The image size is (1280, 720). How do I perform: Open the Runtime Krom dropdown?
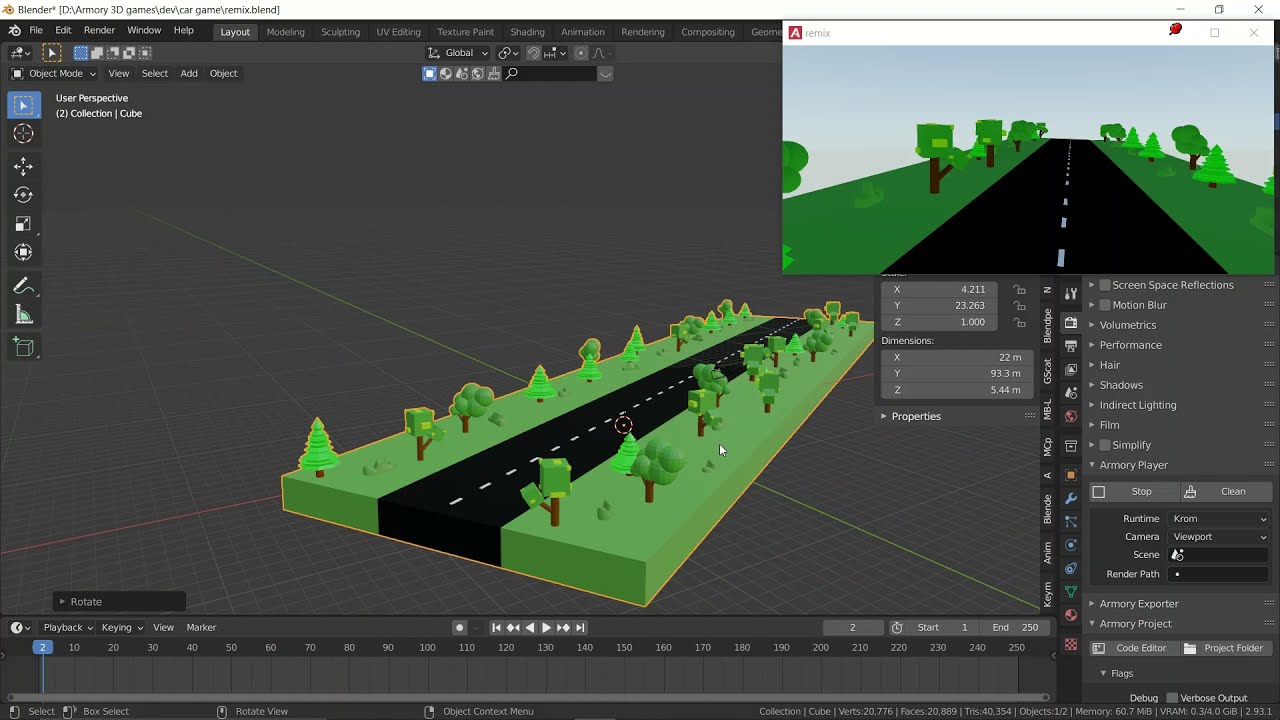1219,519
